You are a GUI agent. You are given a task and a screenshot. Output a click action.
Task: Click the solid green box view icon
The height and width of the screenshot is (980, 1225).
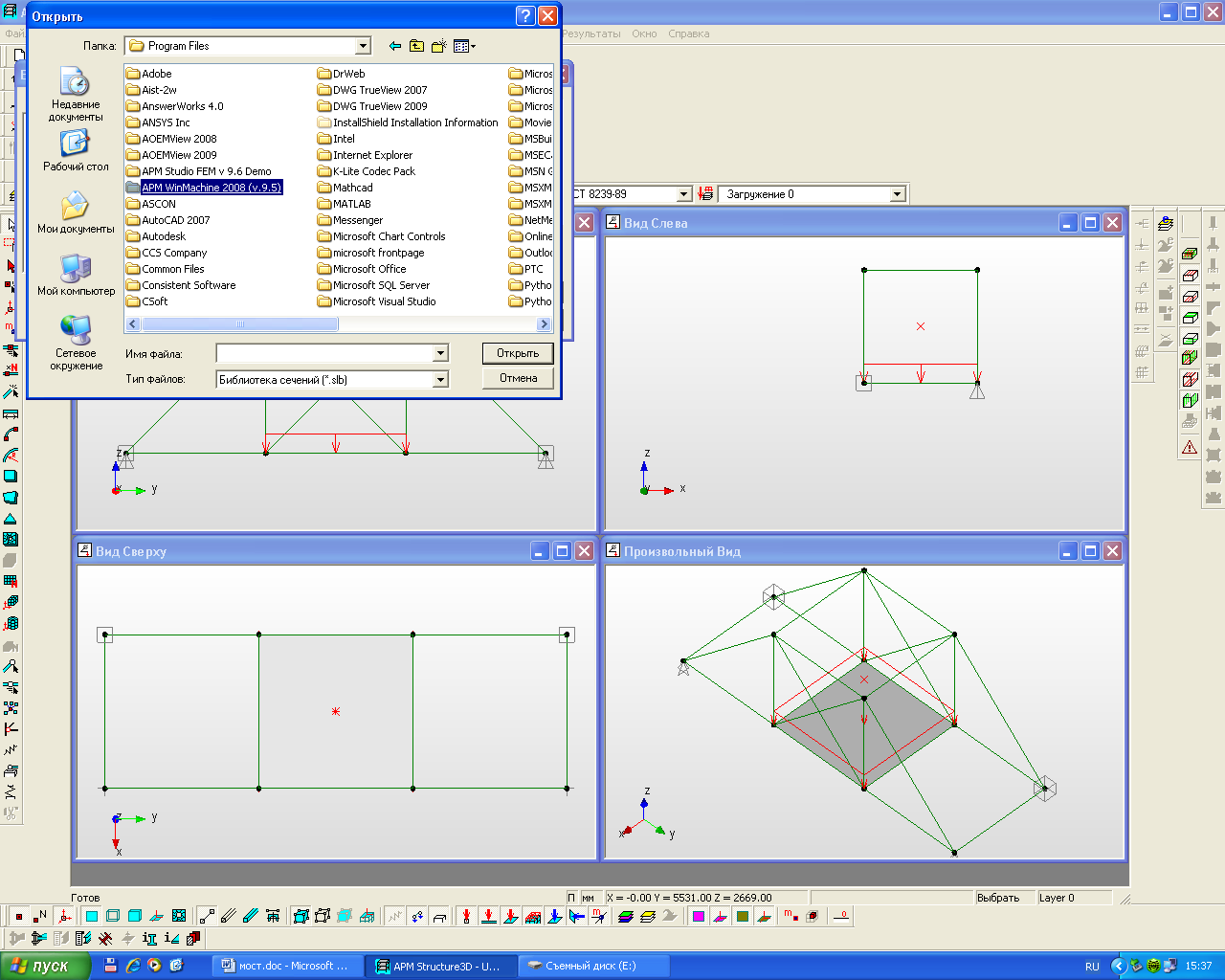coord(1190,357)
